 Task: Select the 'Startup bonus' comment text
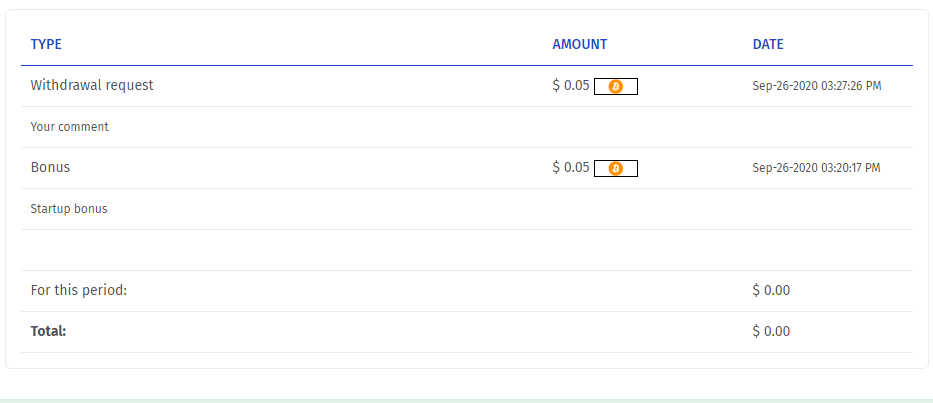[69, 209]
